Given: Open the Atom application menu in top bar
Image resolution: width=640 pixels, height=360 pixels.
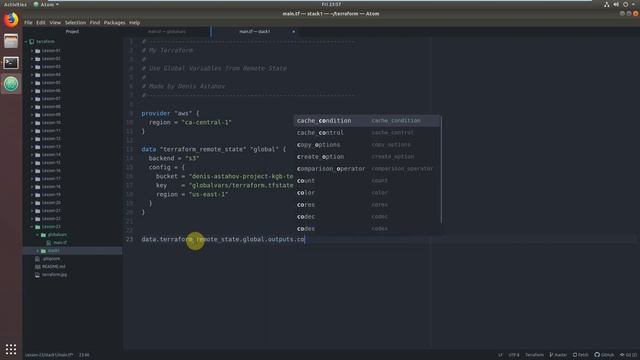Looking at the screenshot, I should (46, 4).
